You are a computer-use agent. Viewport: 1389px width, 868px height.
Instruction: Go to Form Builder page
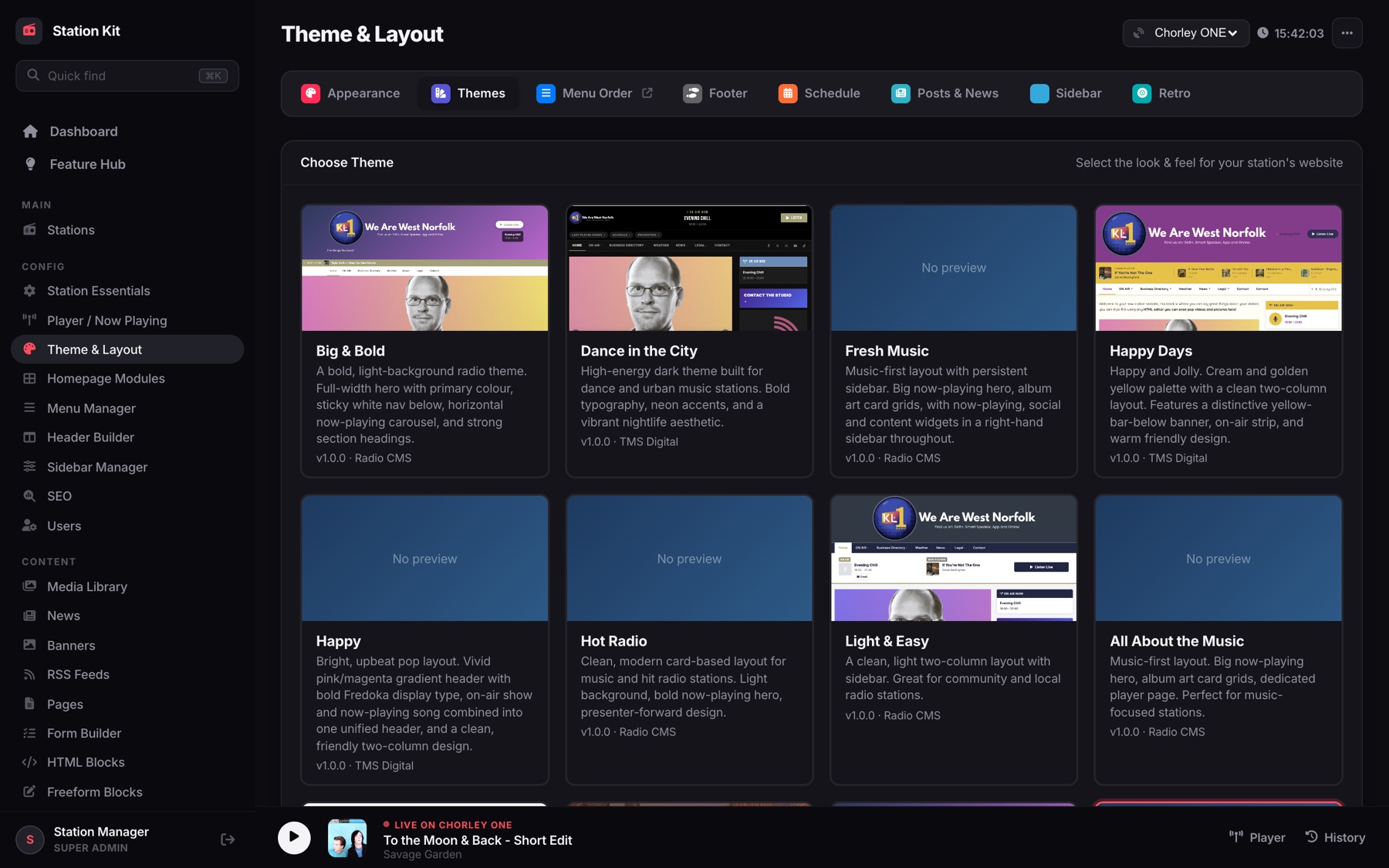click(x=84, y=733)
